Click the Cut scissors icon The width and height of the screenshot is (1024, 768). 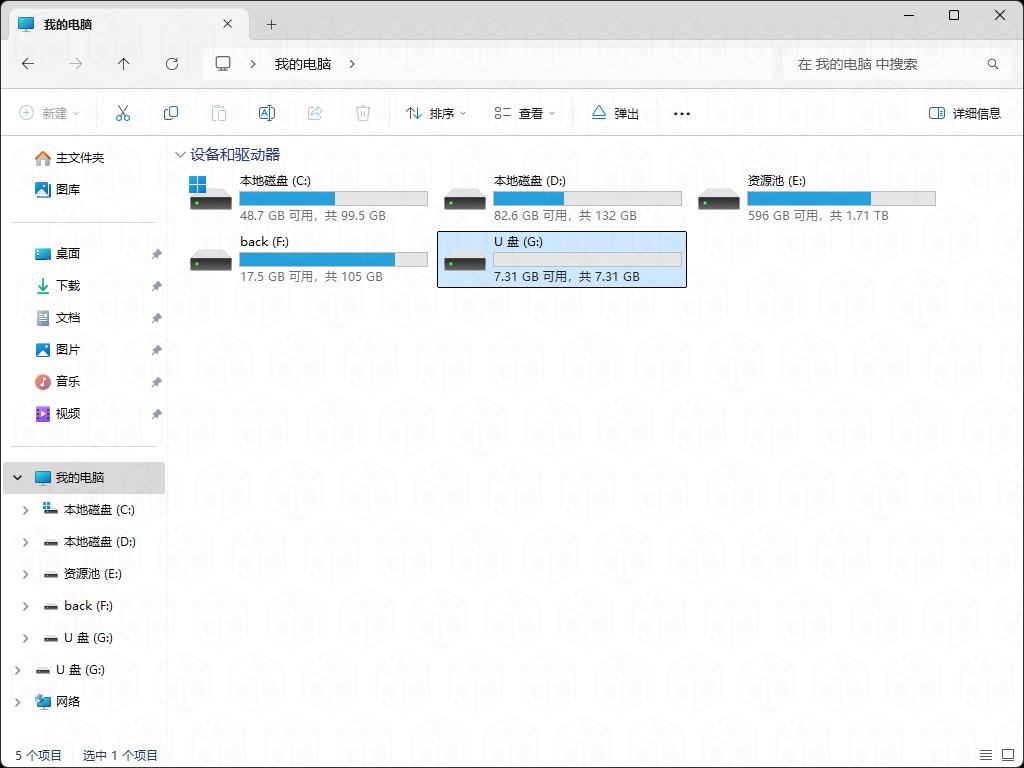click(x=123, y=114)
